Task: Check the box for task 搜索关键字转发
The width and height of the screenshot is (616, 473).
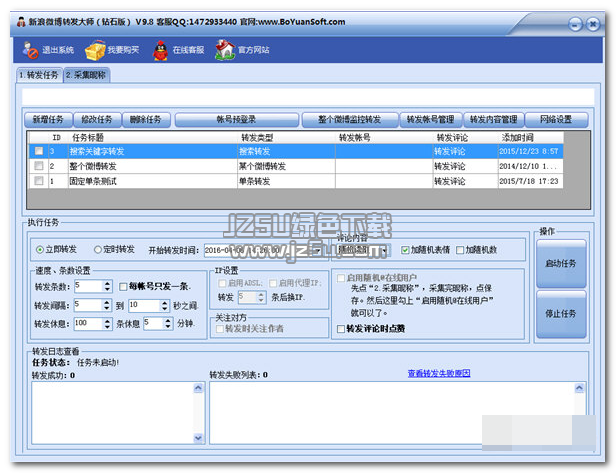Action: (x=39, y=151)
